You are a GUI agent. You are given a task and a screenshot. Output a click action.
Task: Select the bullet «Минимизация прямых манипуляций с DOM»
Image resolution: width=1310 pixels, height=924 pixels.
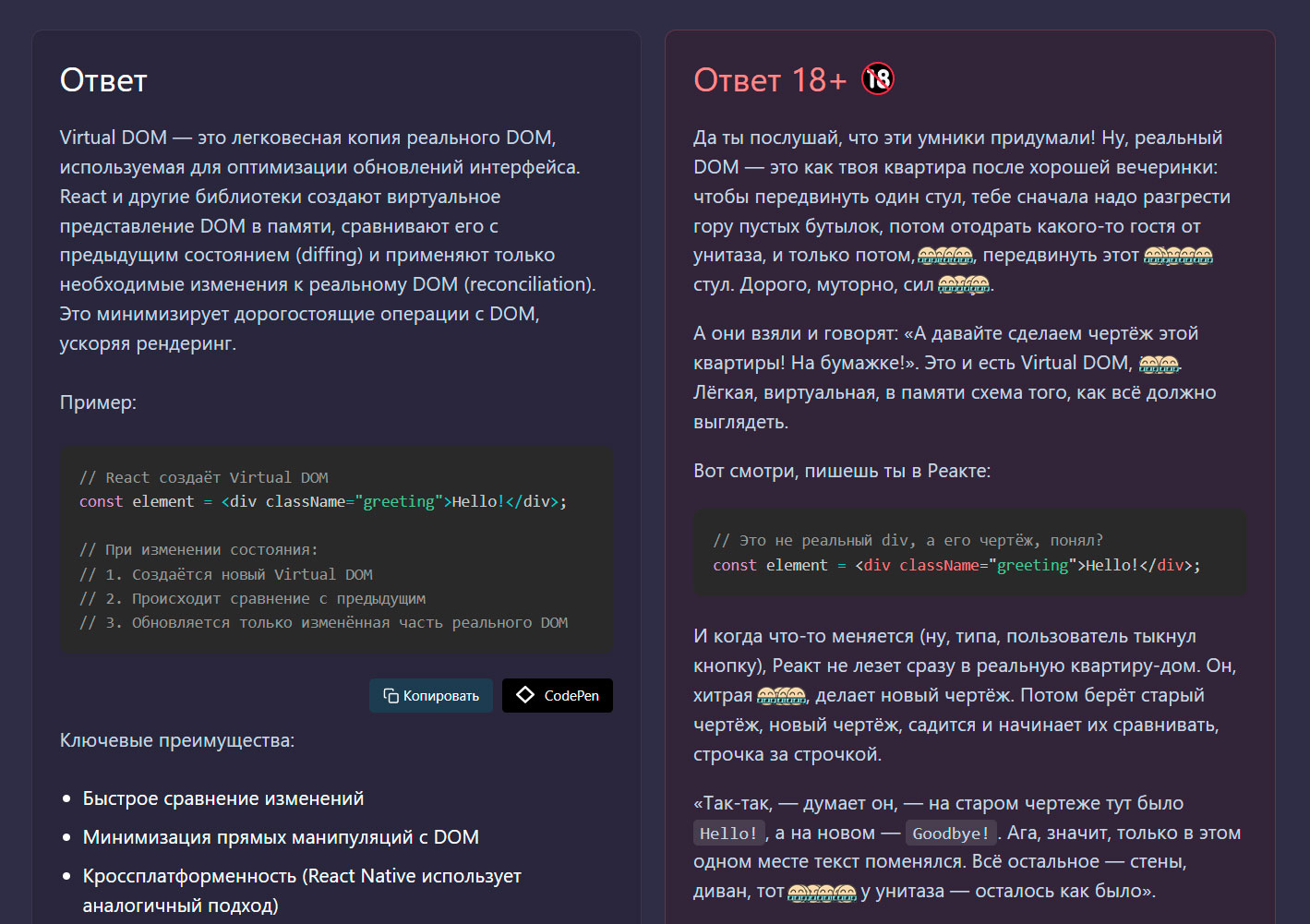[281, 837]
